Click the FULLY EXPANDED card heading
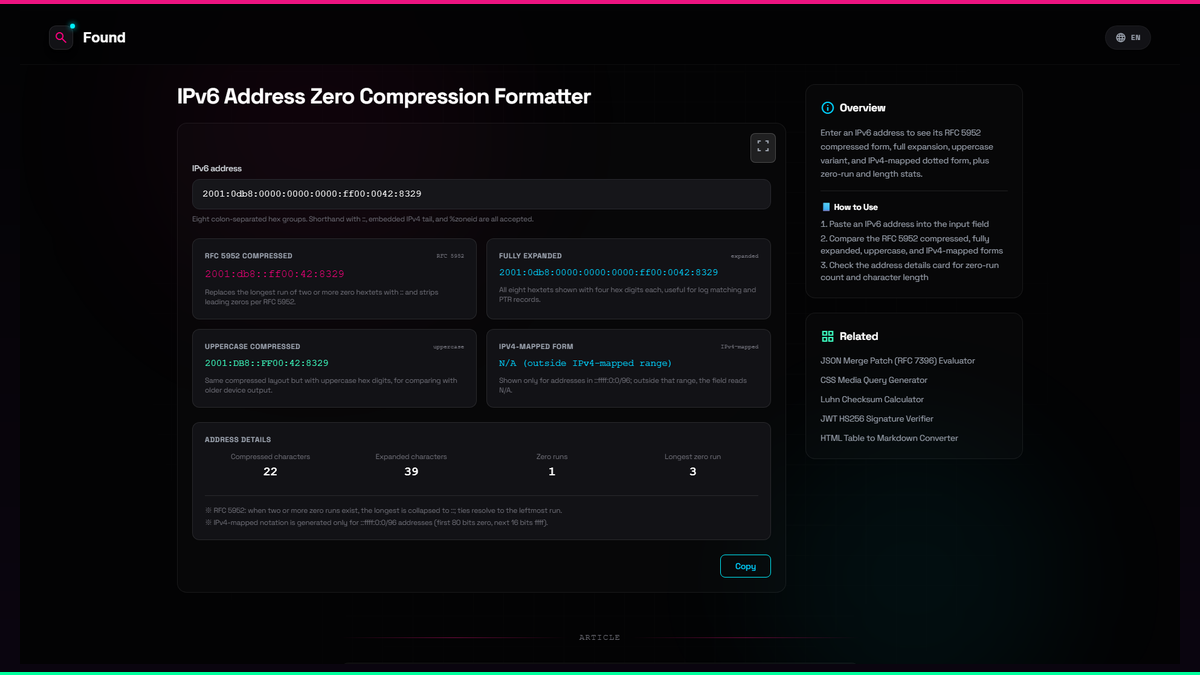1200x675 pixels. point(530,256)
